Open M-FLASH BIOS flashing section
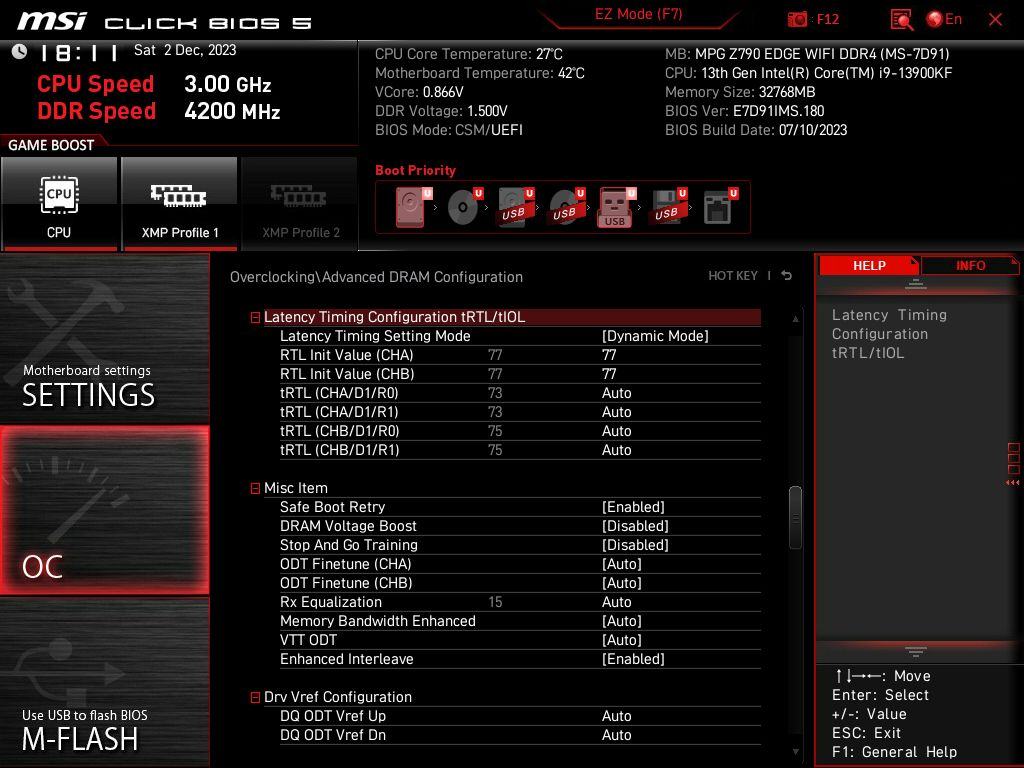Viewport: 1024px width, 768px height. coord(104,682)
